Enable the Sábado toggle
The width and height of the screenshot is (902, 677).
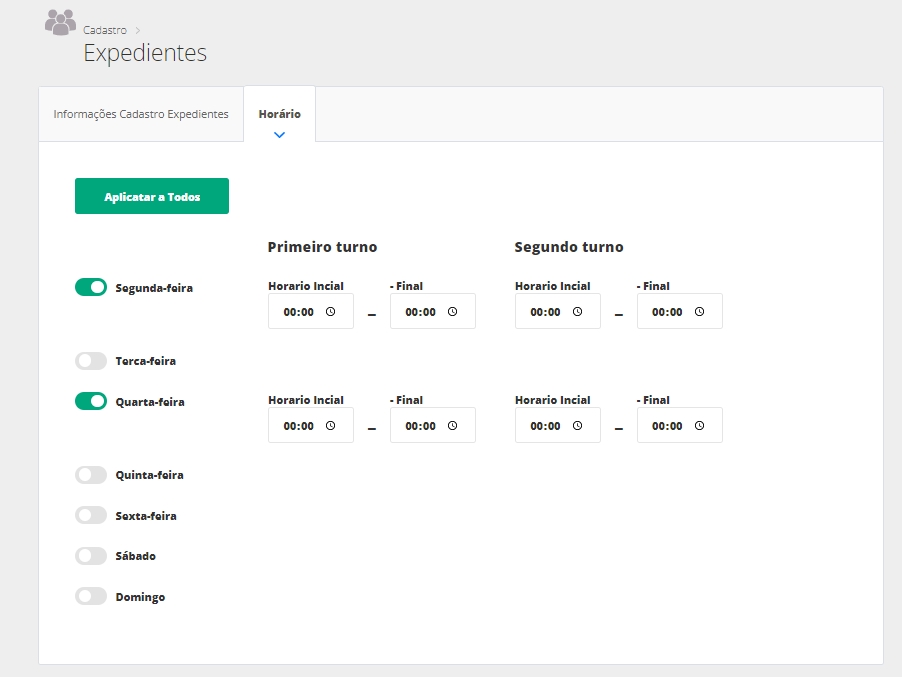(x=91, y=556)
